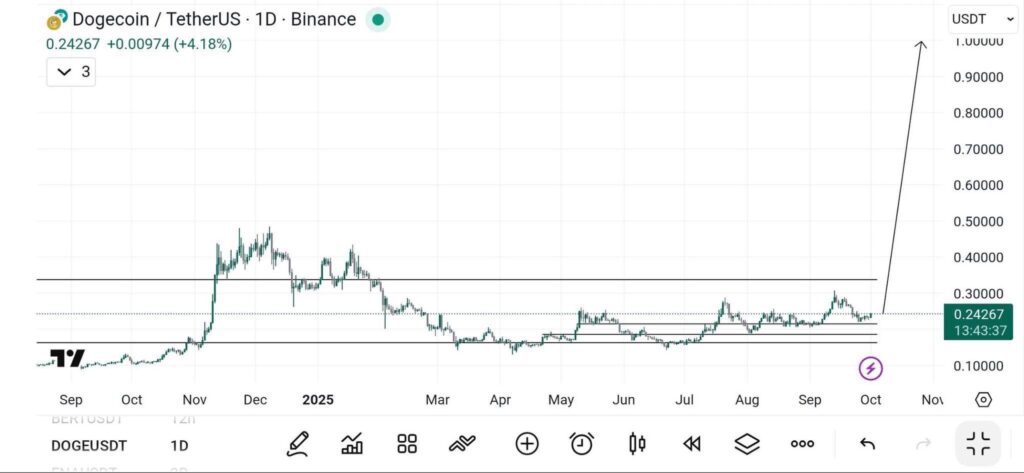Screen dimensions: 1024x473
Task: Create an alert with the alarm clock icon
Action: pos(581,443)
